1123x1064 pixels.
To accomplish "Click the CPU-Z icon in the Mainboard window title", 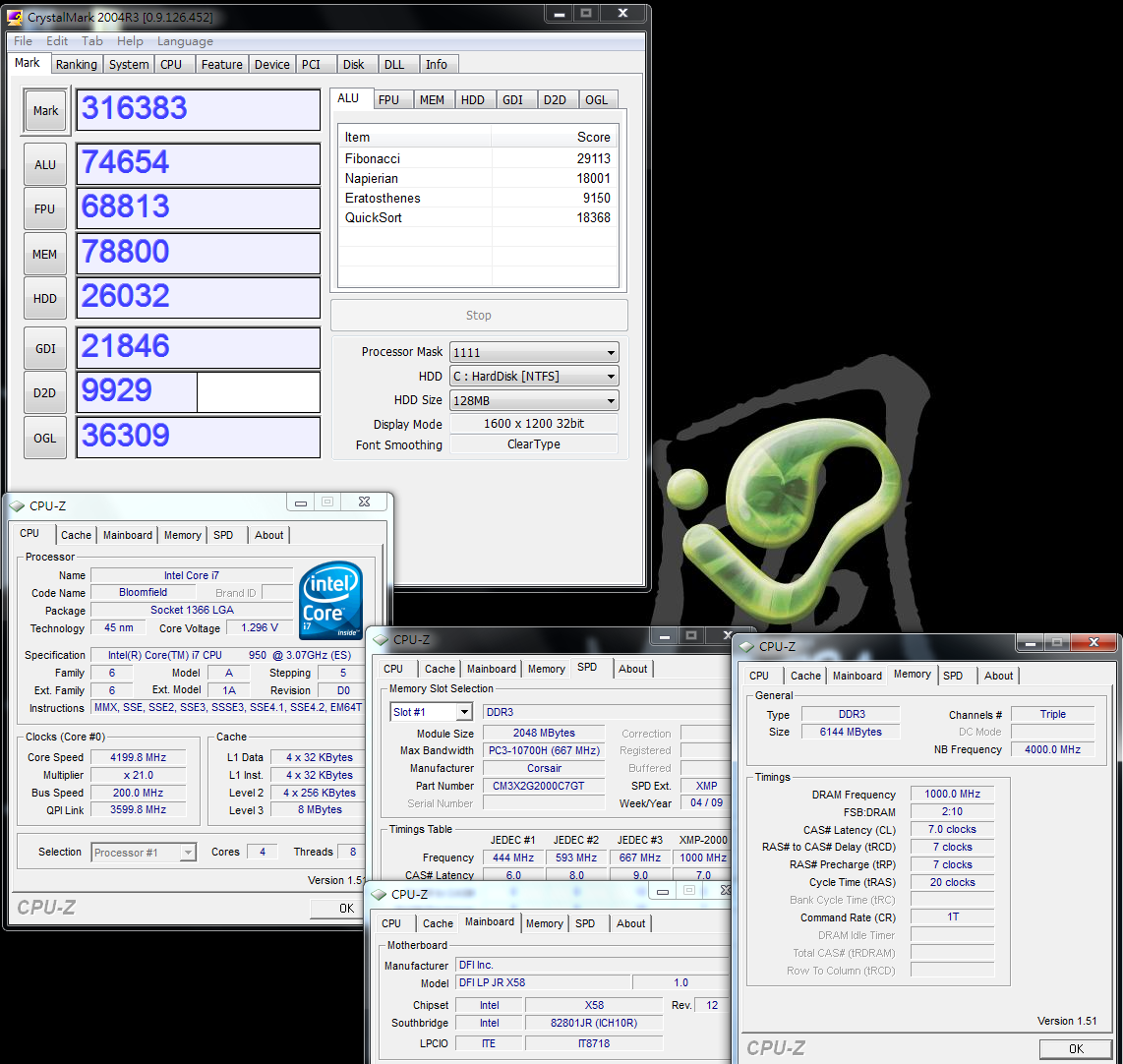I will [x=379, y=894].
